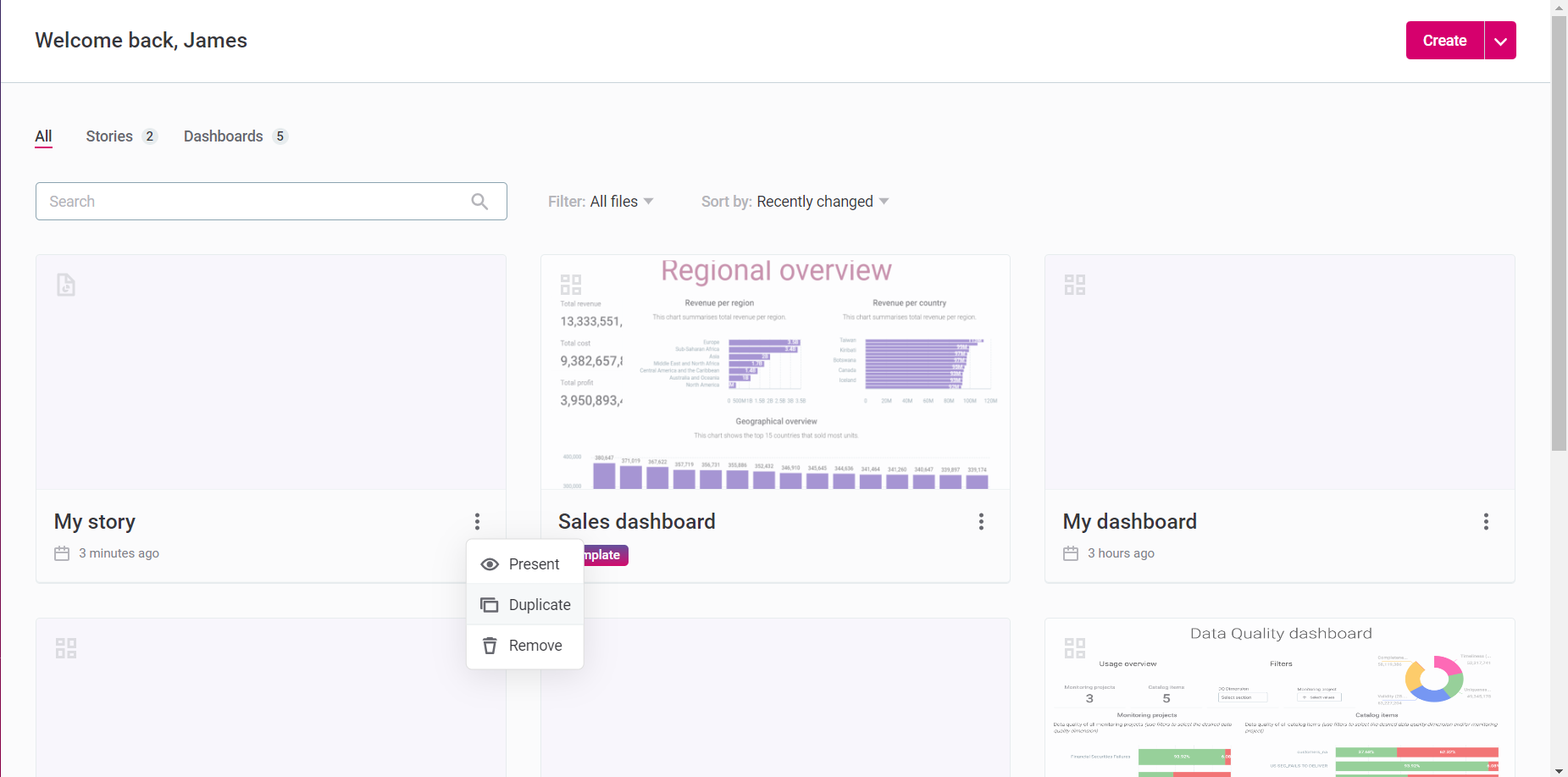1568x777 pixels.
Task: Select Present from the context menu
Action: point(533,564)
